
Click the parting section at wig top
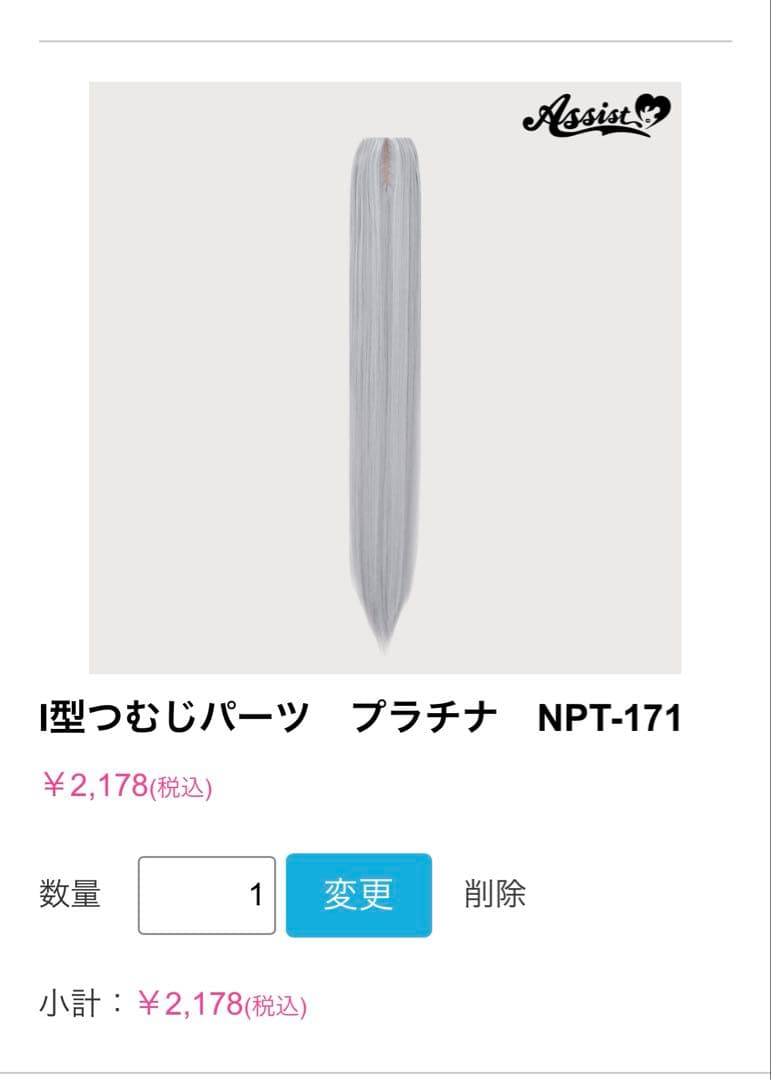click(386, 164)
